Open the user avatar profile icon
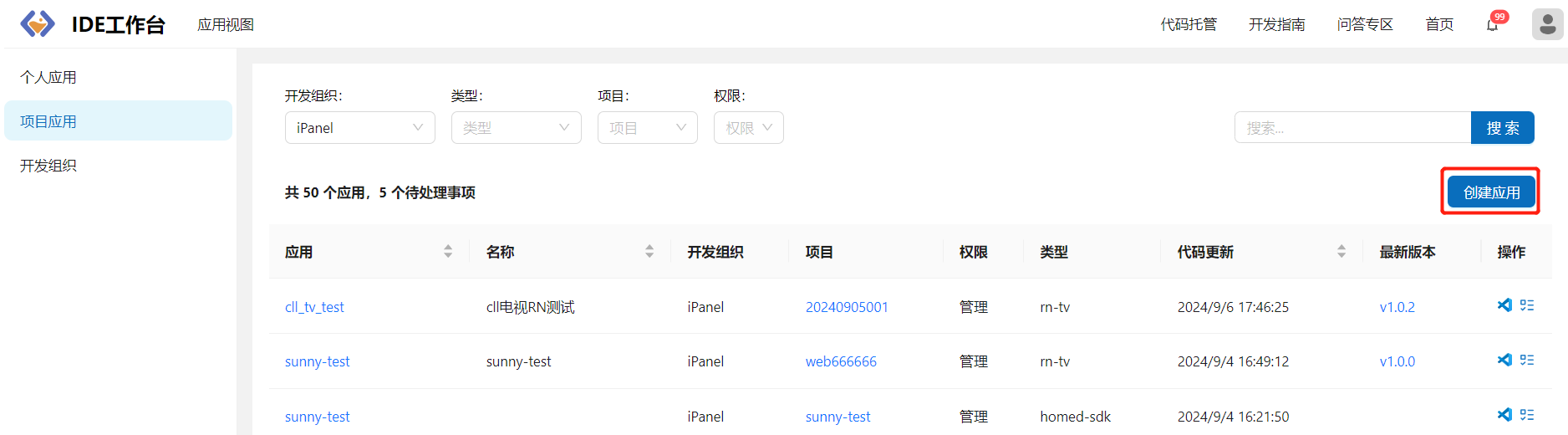This screenshot has height=435, width=1568. click(x=1547, y=24)
